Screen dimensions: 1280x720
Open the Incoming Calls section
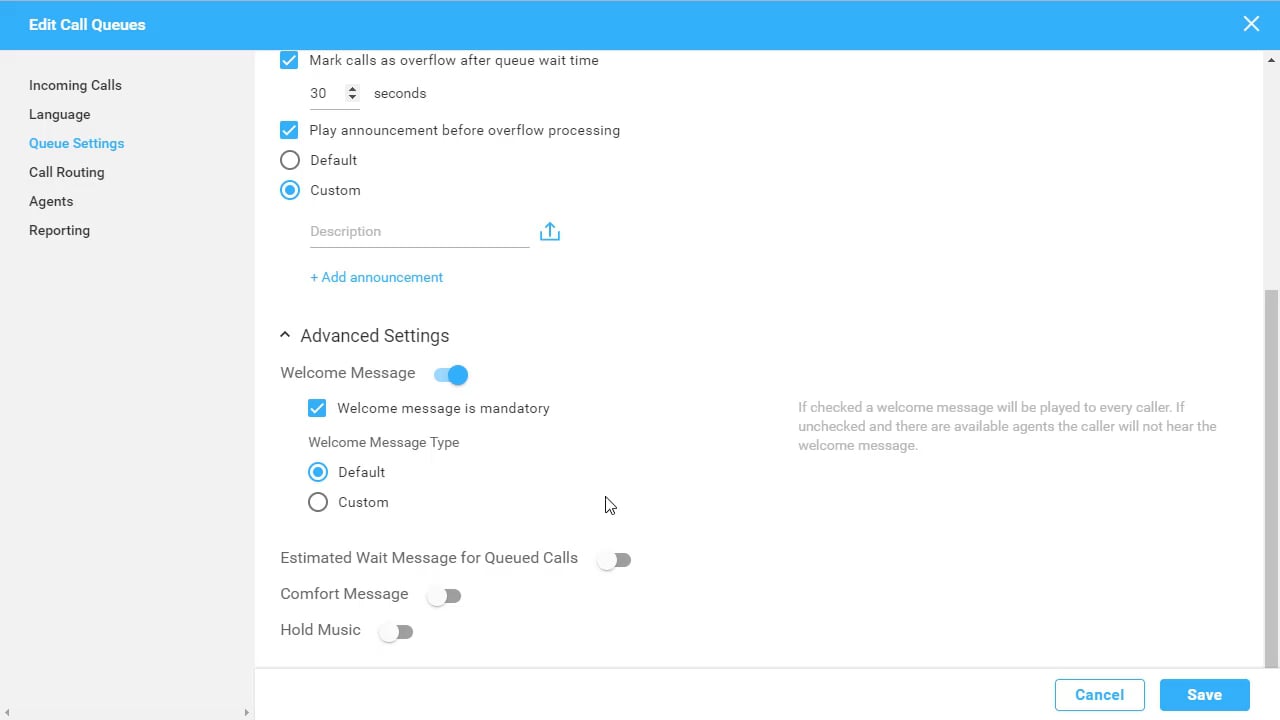75,85
